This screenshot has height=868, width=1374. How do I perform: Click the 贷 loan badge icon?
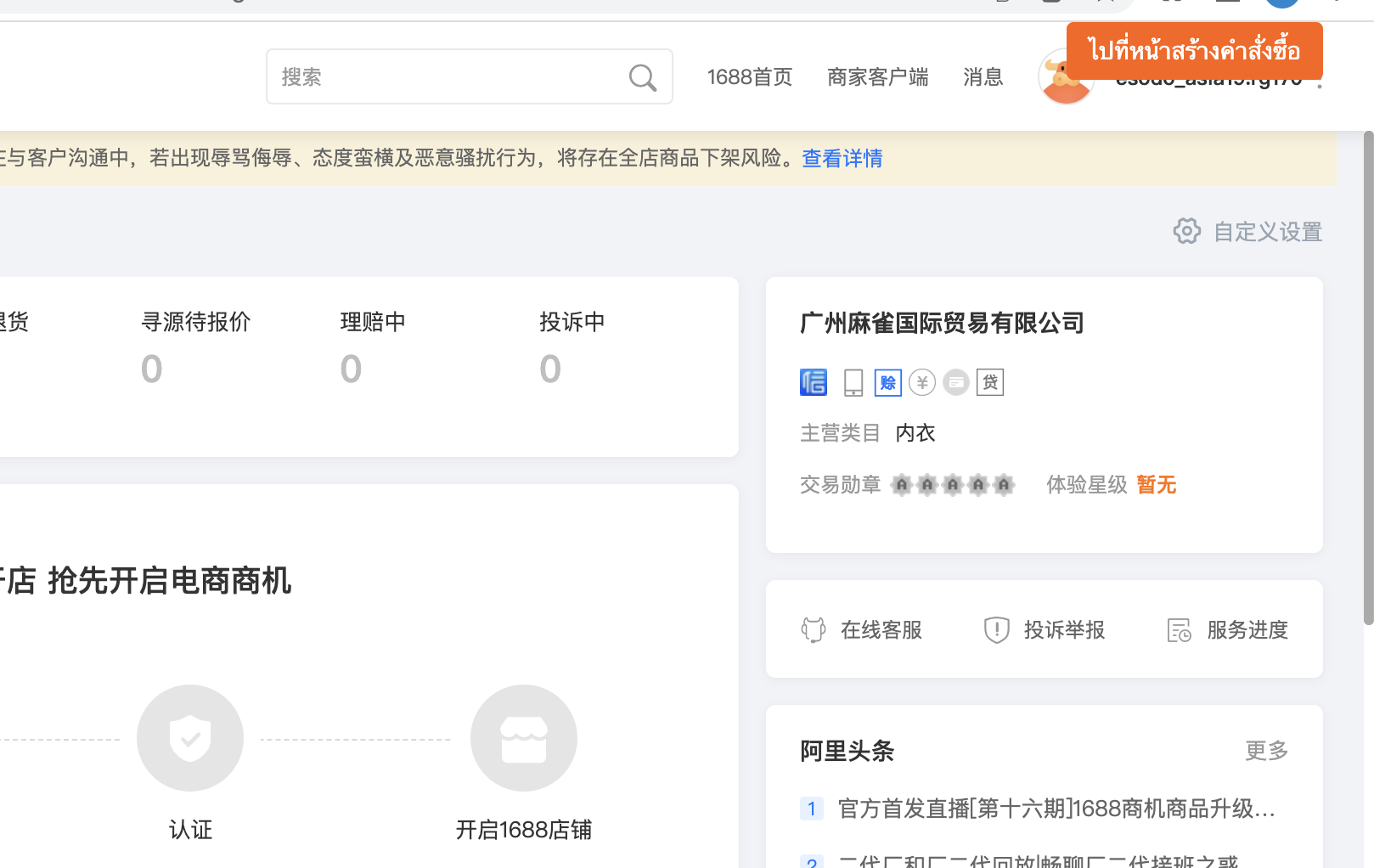coord(990,382)
